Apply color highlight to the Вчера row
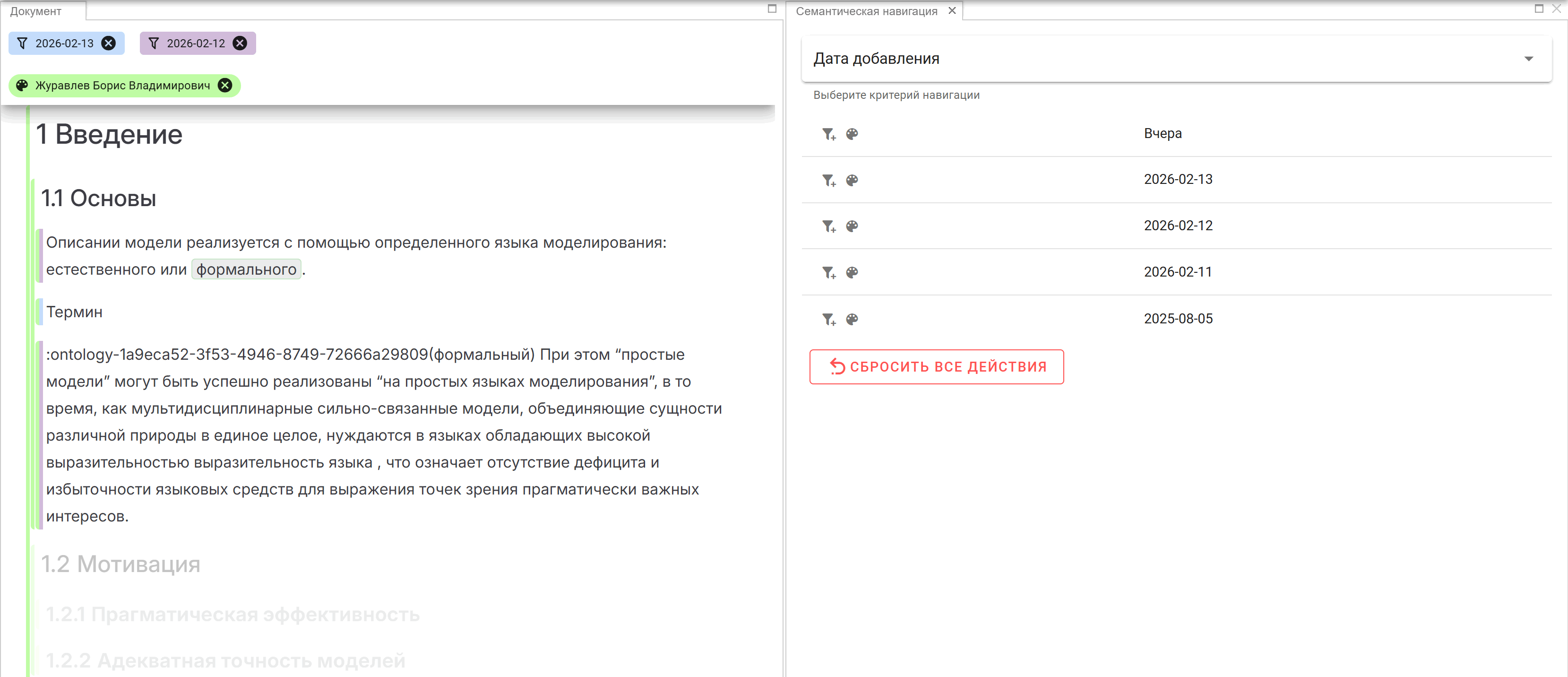This screenshot has height=677, width=1568. point(852,133)
